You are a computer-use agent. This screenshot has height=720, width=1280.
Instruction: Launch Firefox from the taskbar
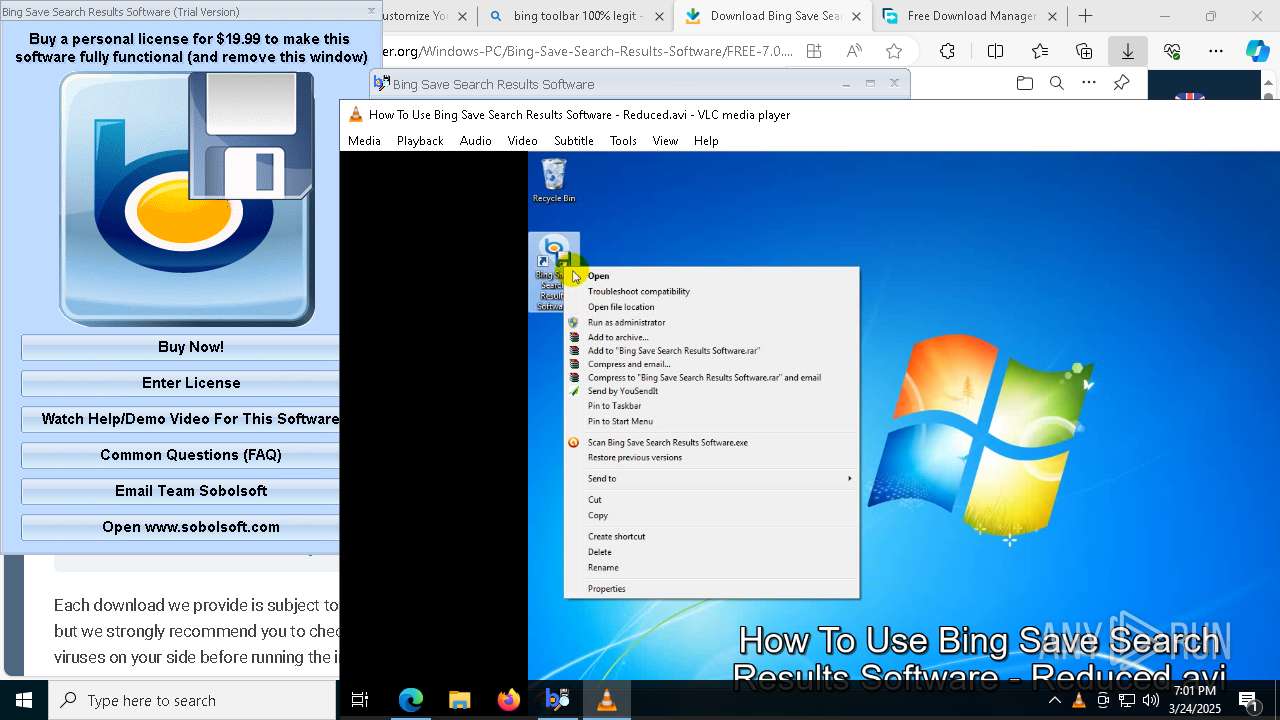pyautogui.click(x=509, y=700)
